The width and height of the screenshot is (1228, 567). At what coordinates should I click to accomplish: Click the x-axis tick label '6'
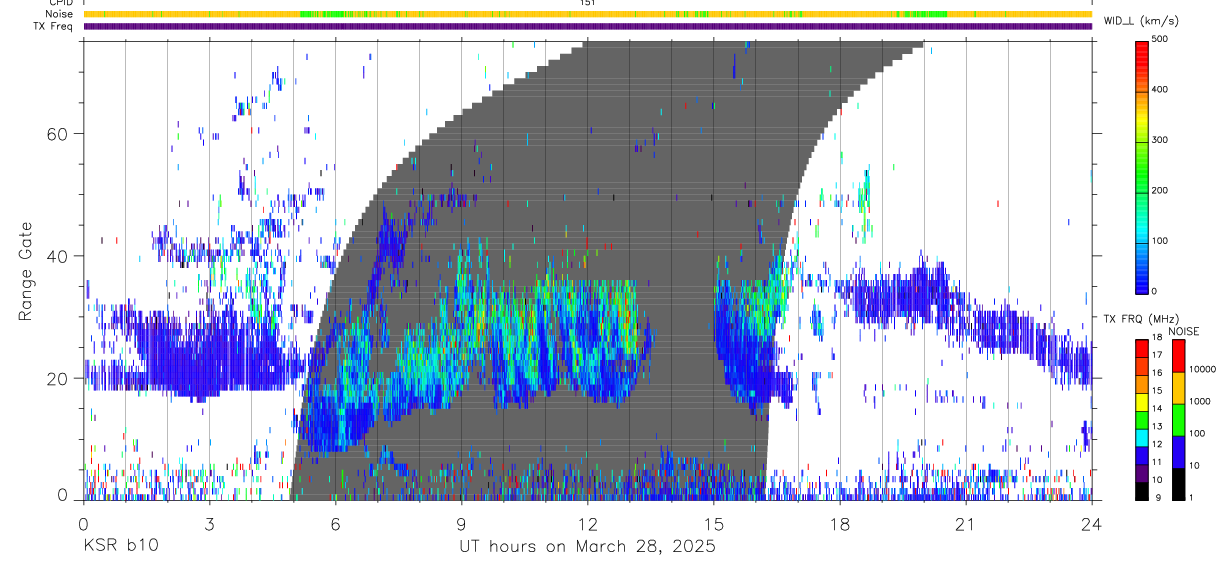click(336, 524)
